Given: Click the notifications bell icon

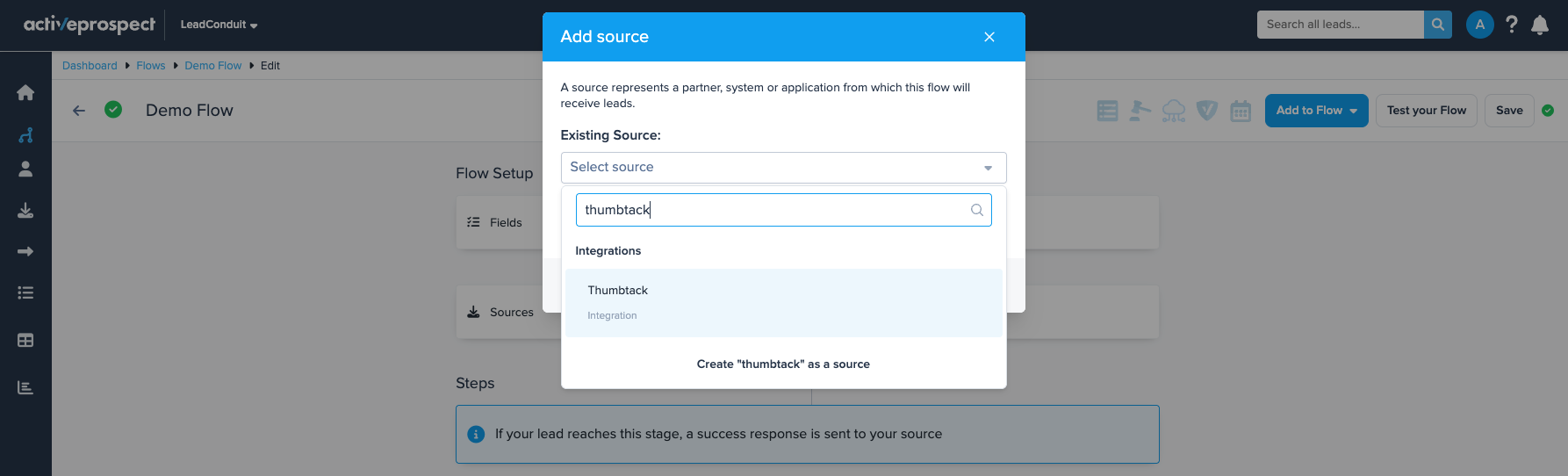Looking at the screenshot, I should (1539, 25).
